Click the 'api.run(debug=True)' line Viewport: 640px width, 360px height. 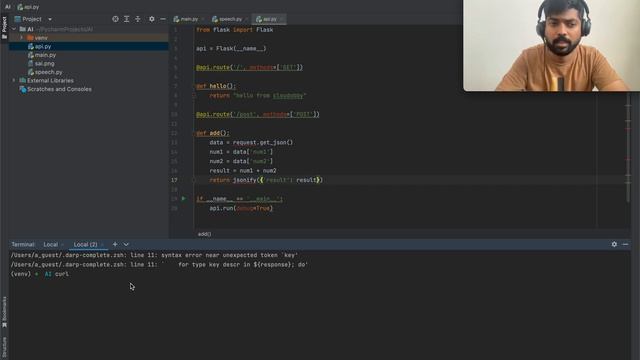click(x=241, y=208)
